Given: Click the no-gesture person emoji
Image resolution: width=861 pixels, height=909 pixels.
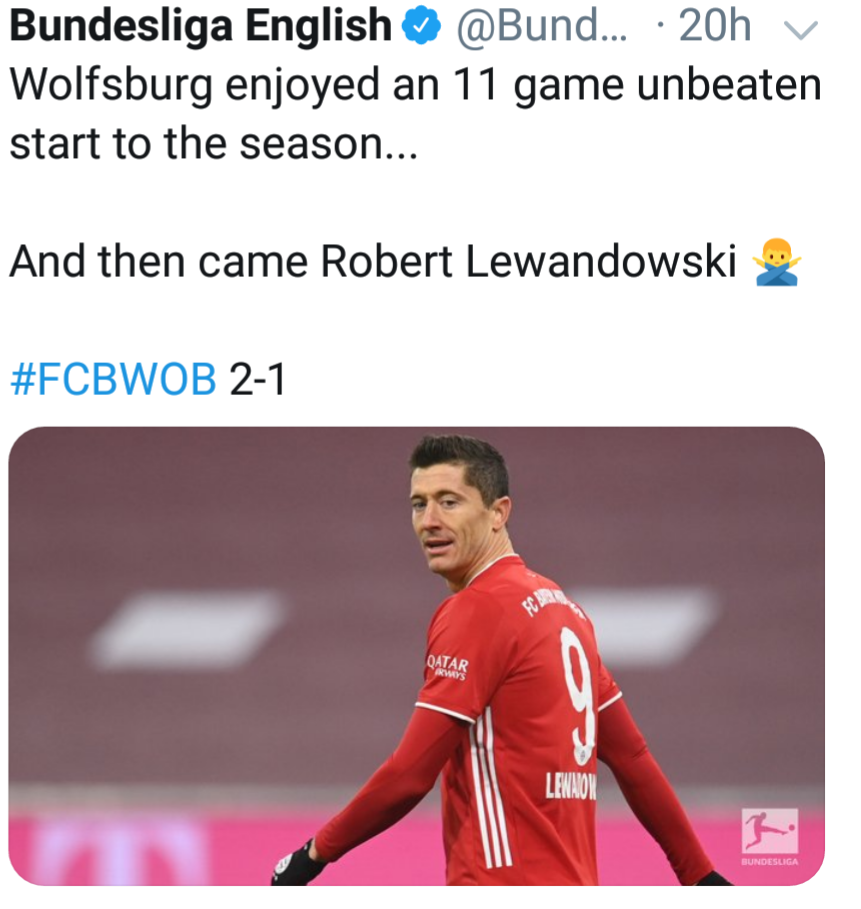Looking at the screenshot, I should coord(776,263).
